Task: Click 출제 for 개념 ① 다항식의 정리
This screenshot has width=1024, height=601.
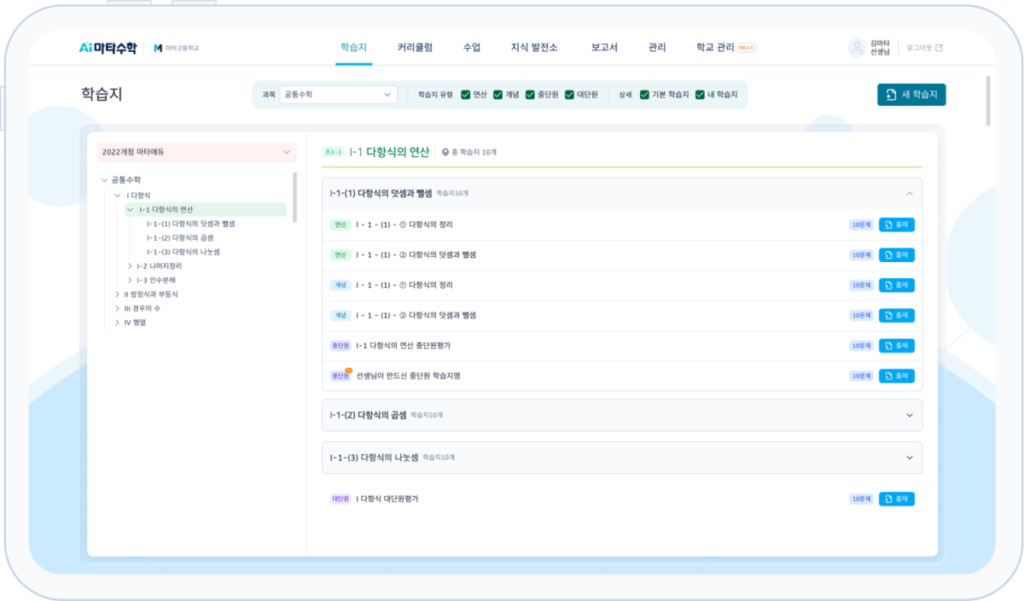Action: pos(896,285)
